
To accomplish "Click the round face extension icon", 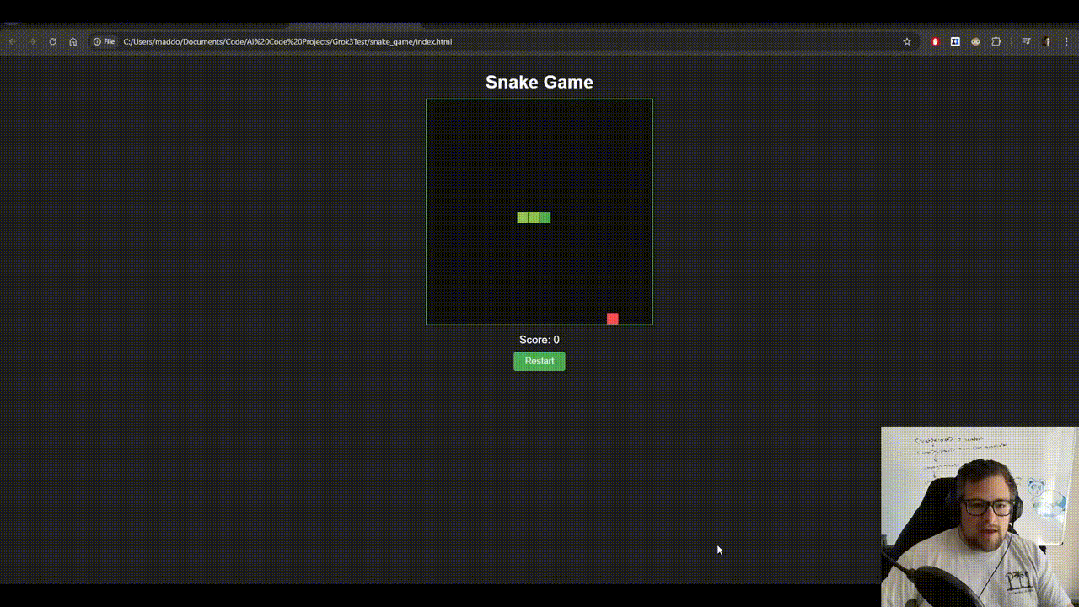I will [975, 42].
